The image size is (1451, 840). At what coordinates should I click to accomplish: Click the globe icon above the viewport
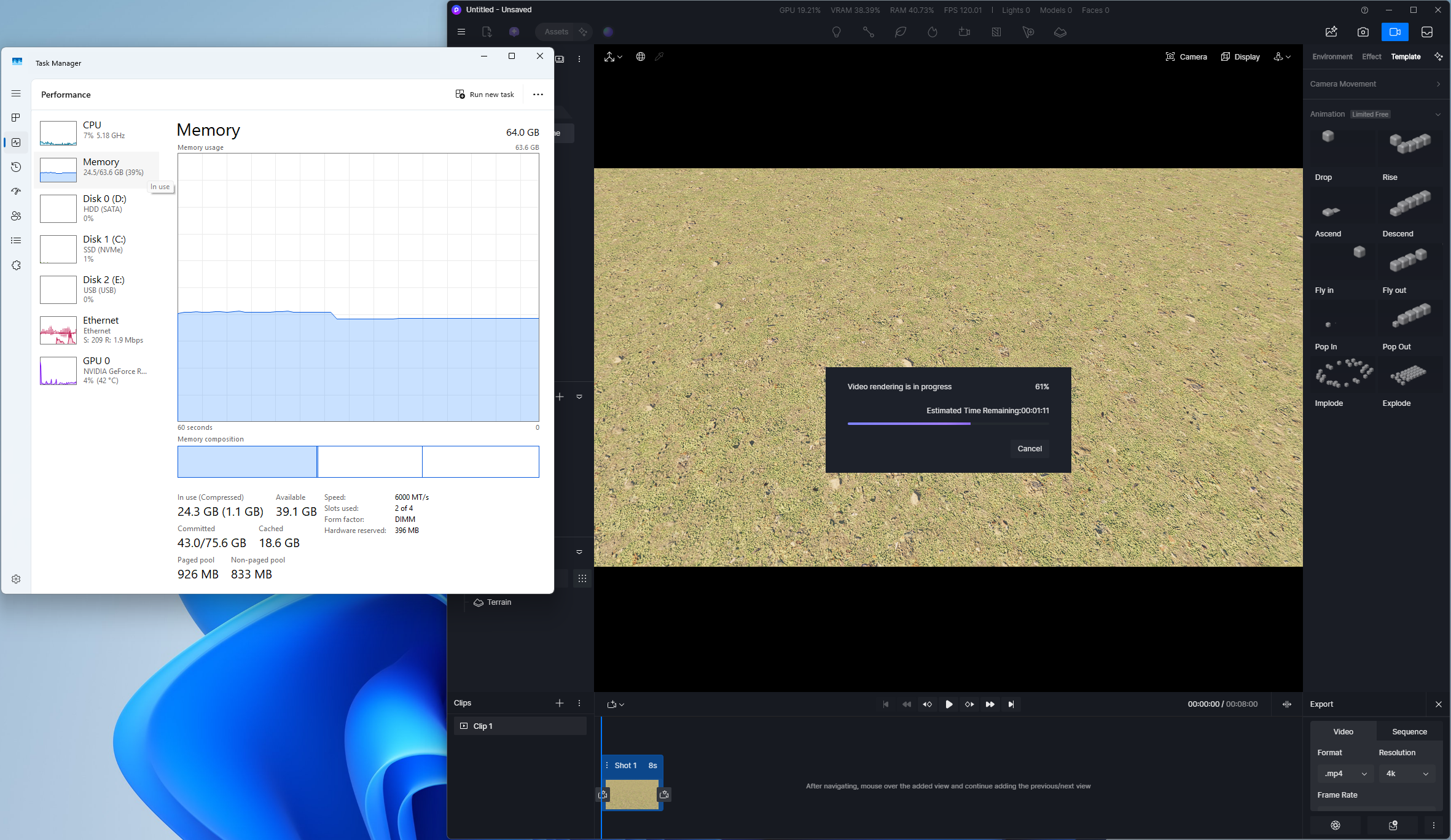640,56
